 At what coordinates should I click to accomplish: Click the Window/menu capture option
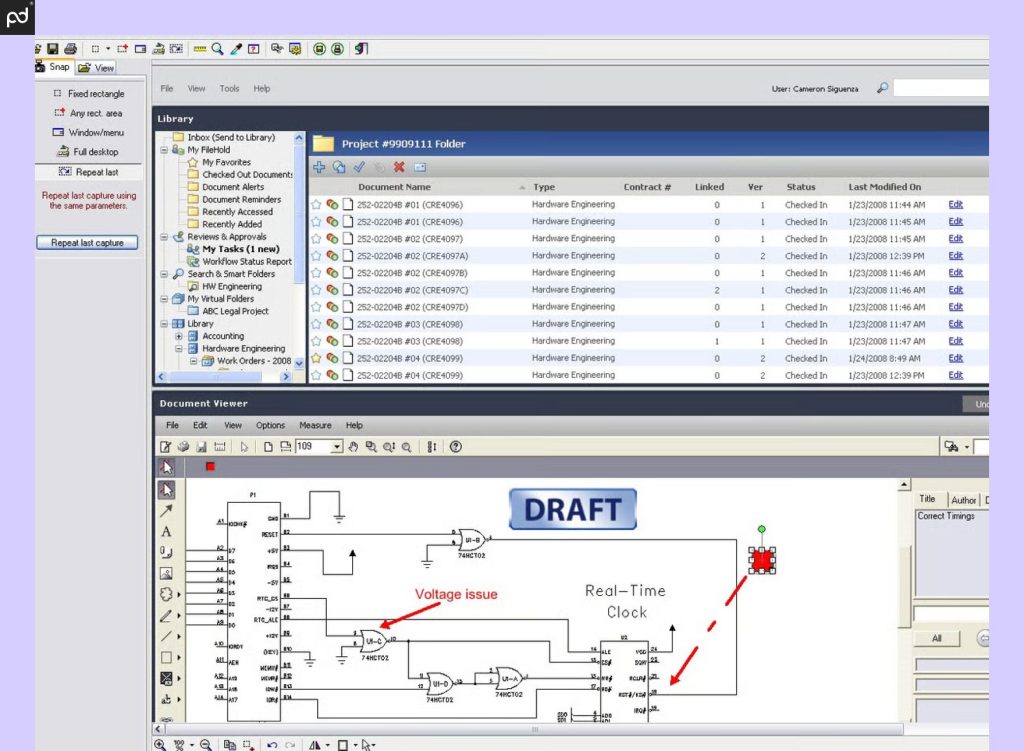coord(88,132)
